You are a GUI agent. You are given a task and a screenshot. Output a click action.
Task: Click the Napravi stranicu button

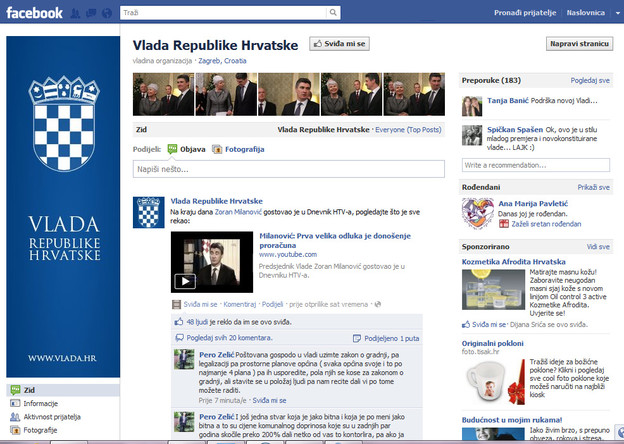coord(579,44)
